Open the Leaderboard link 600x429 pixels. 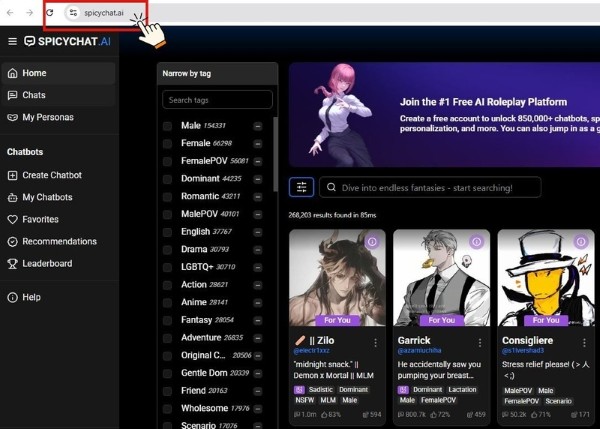click(x=47, y=263)
